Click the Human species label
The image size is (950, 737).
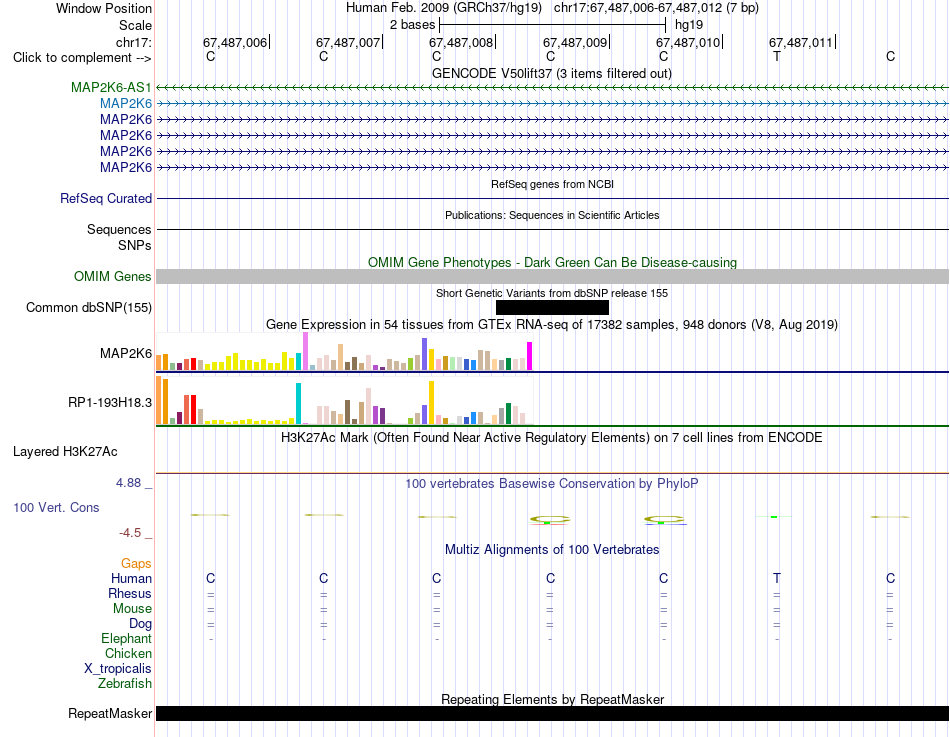click(x=131, y=578)
